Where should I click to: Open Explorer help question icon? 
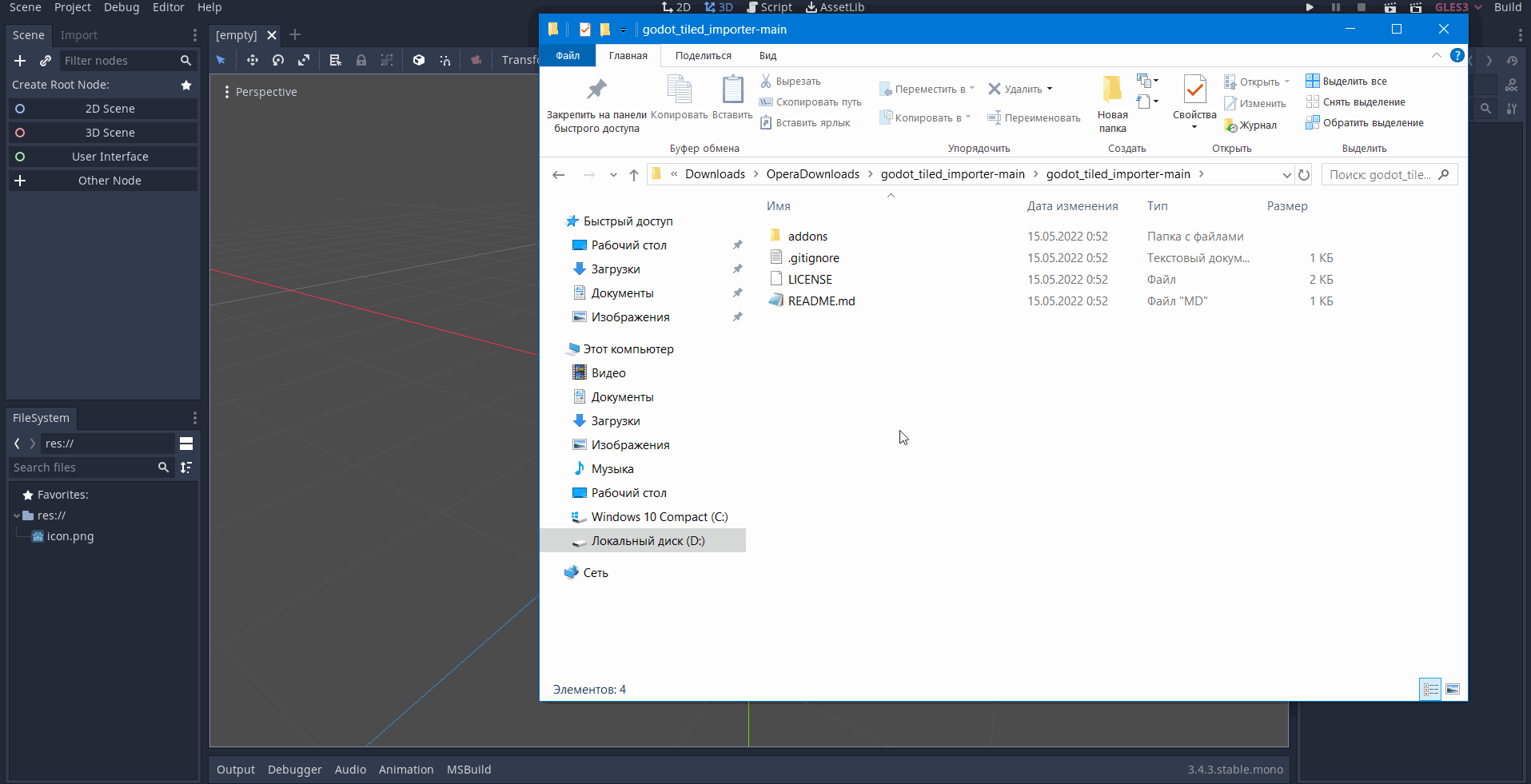click(1457, 55)
